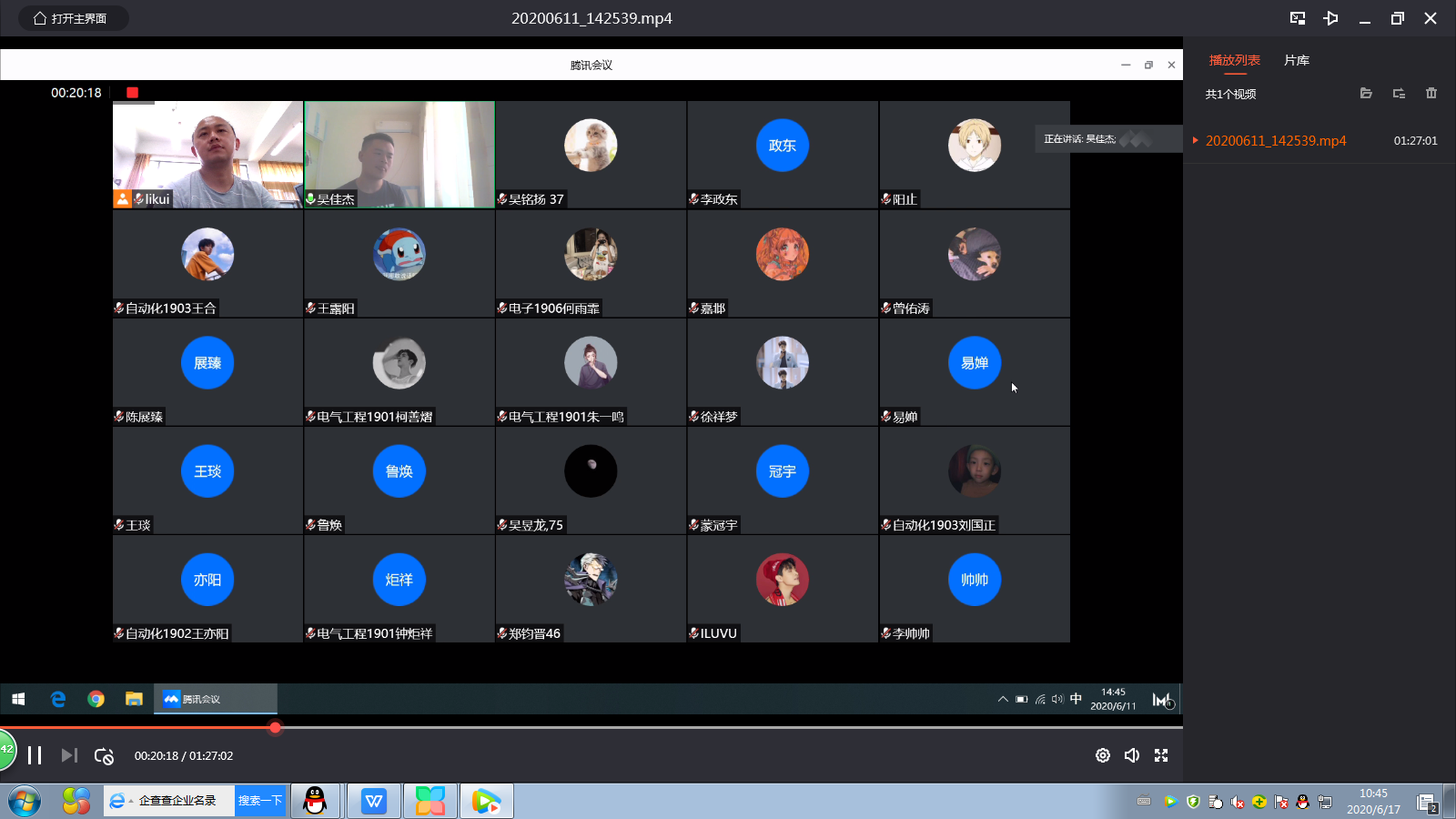This screenshot has width=1456, height=819.
Task: Skip to the next video
Action: [69, 755]
